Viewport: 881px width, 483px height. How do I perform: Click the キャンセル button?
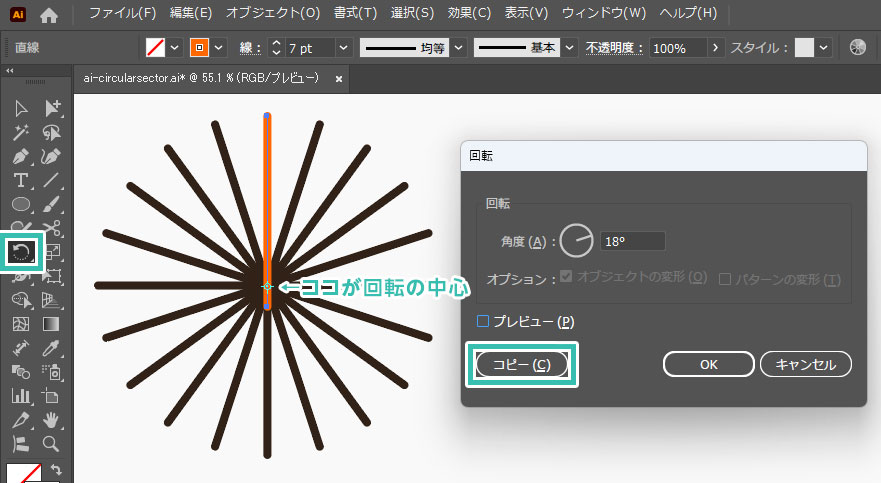click(x=806, y=364)
